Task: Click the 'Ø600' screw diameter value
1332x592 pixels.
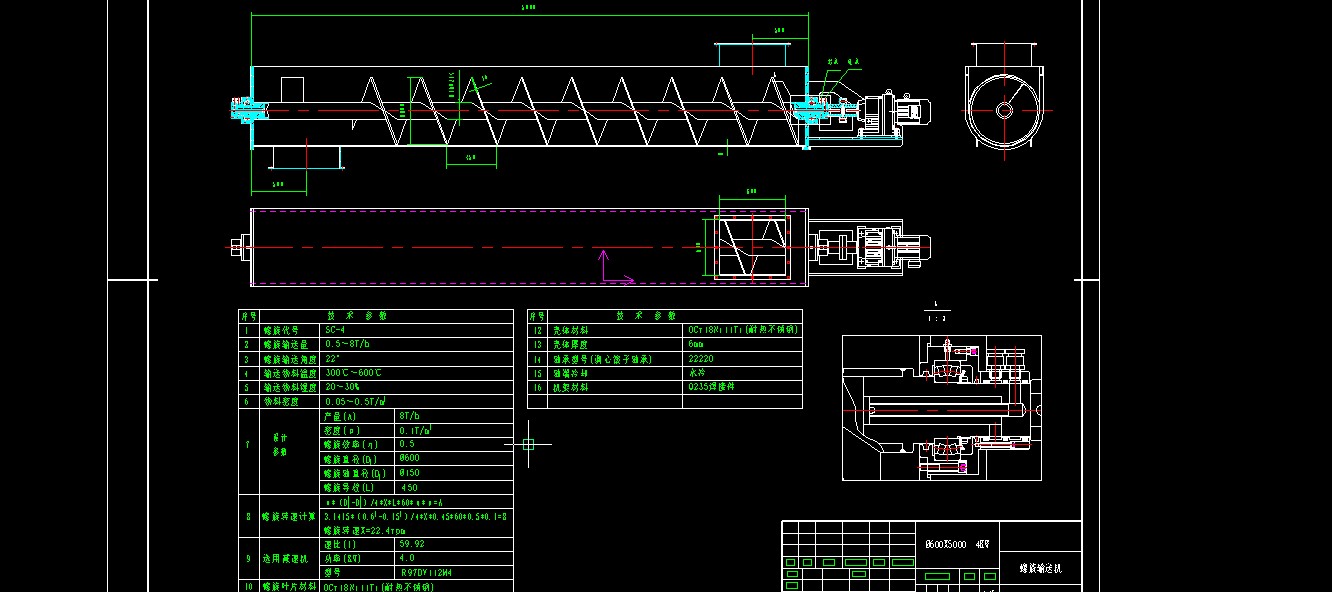Action: pos(409,458)
